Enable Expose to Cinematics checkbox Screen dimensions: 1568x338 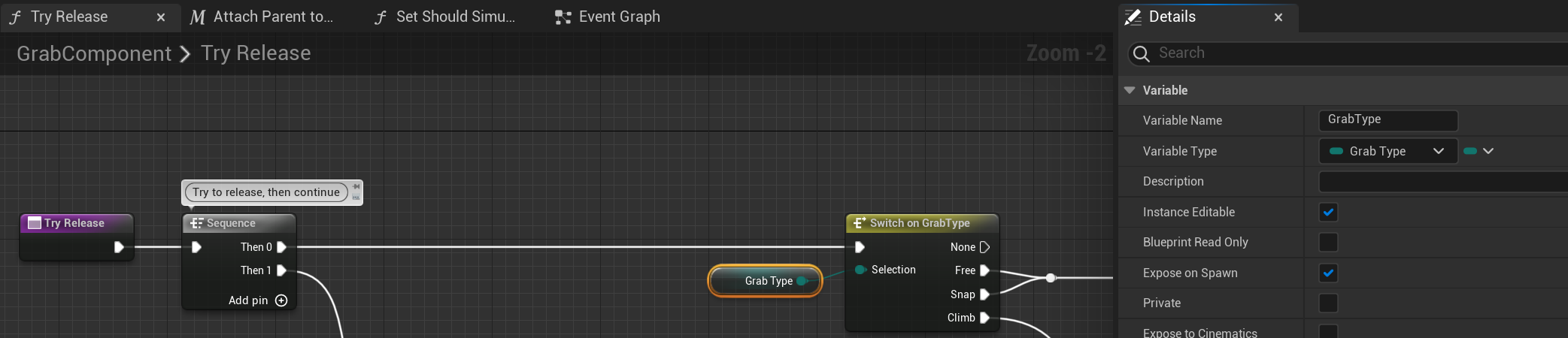(x=1329, y=331)
